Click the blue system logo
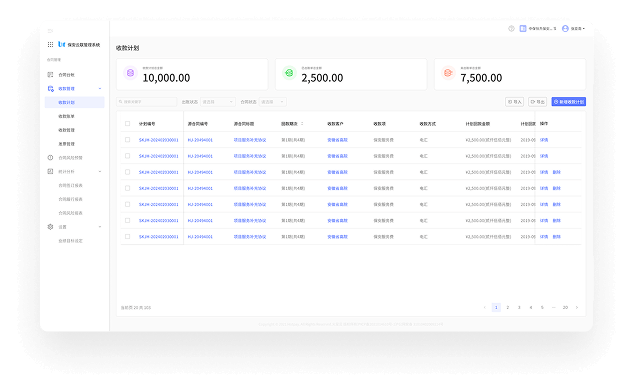633x392 pixels. click(62, 44)
